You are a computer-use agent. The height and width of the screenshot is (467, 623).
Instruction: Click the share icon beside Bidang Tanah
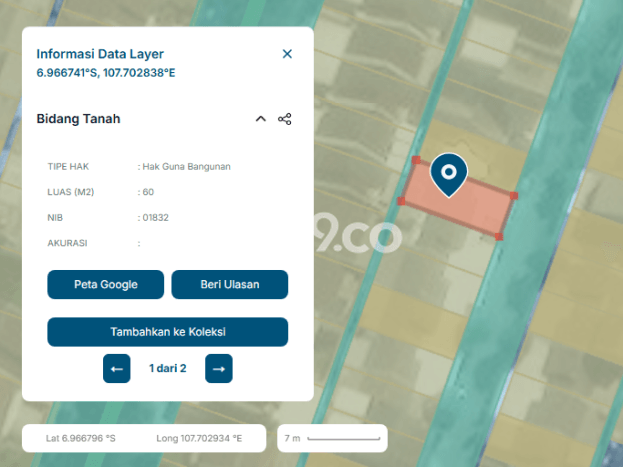(x=284, y=119)
